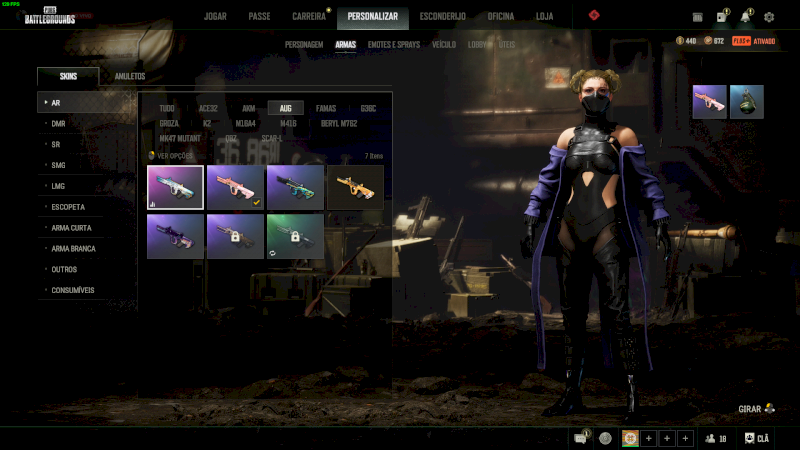Expand the CONSUMÍVEIS category
Screen dimensions: 800x450
tap(87, 290)
